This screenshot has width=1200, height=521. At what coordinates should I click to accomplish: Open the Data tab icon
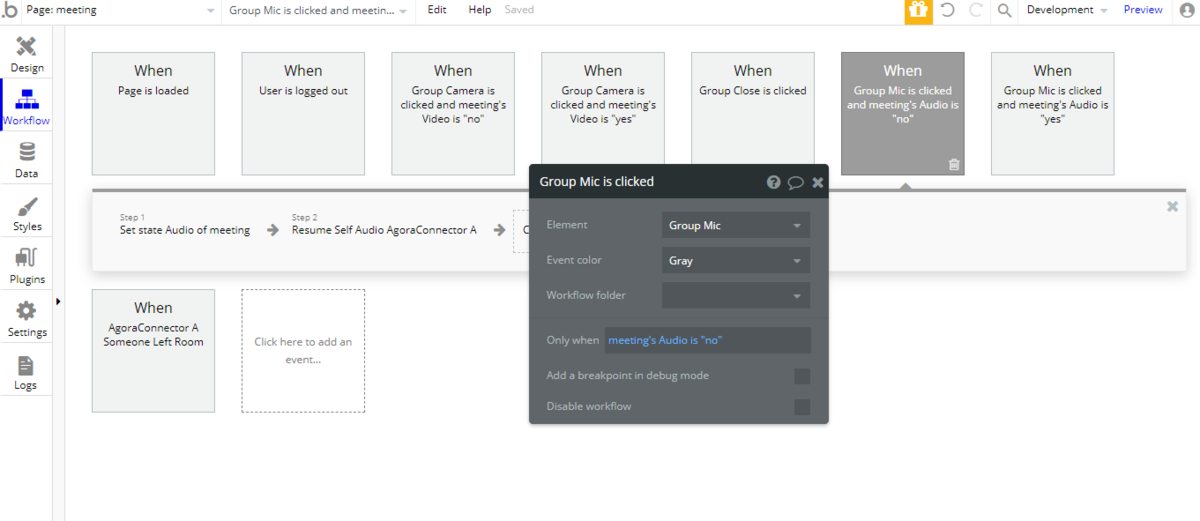(x=27, y=151)
